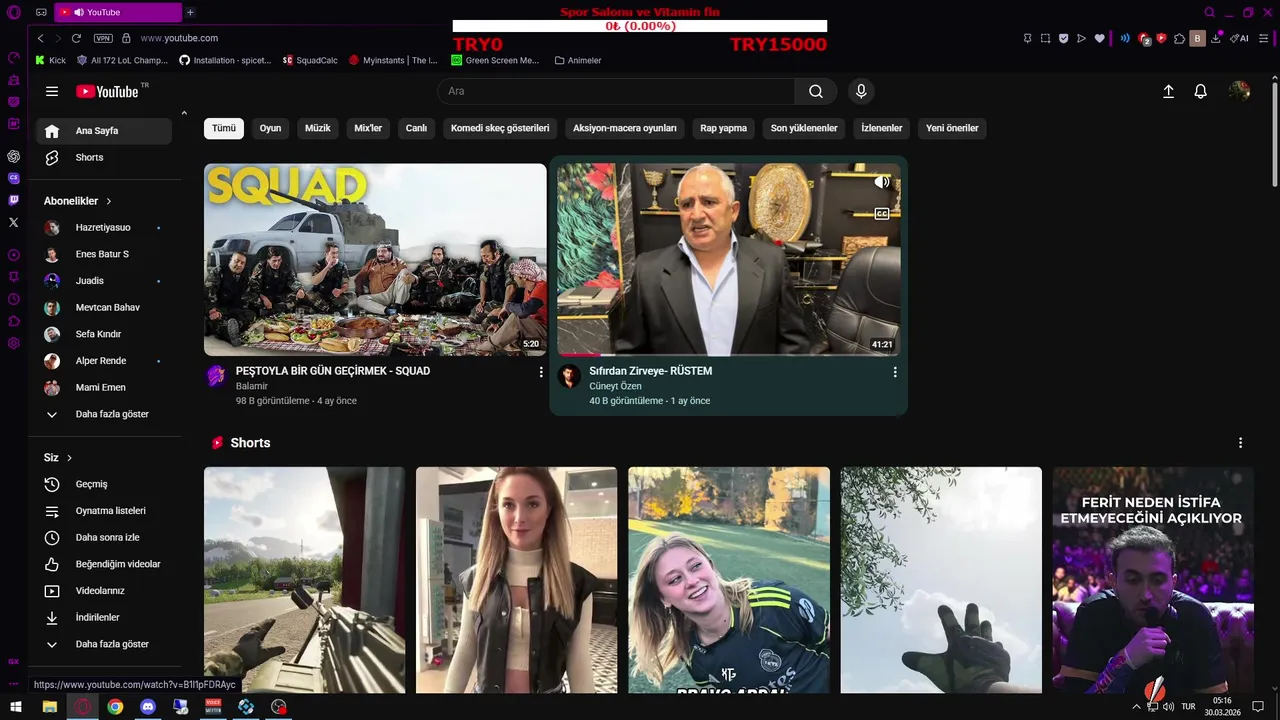This screenshot has width=1280, height=720.
Task: Toggle captions on RÜSTEM video preview
Action: [881, 213]
